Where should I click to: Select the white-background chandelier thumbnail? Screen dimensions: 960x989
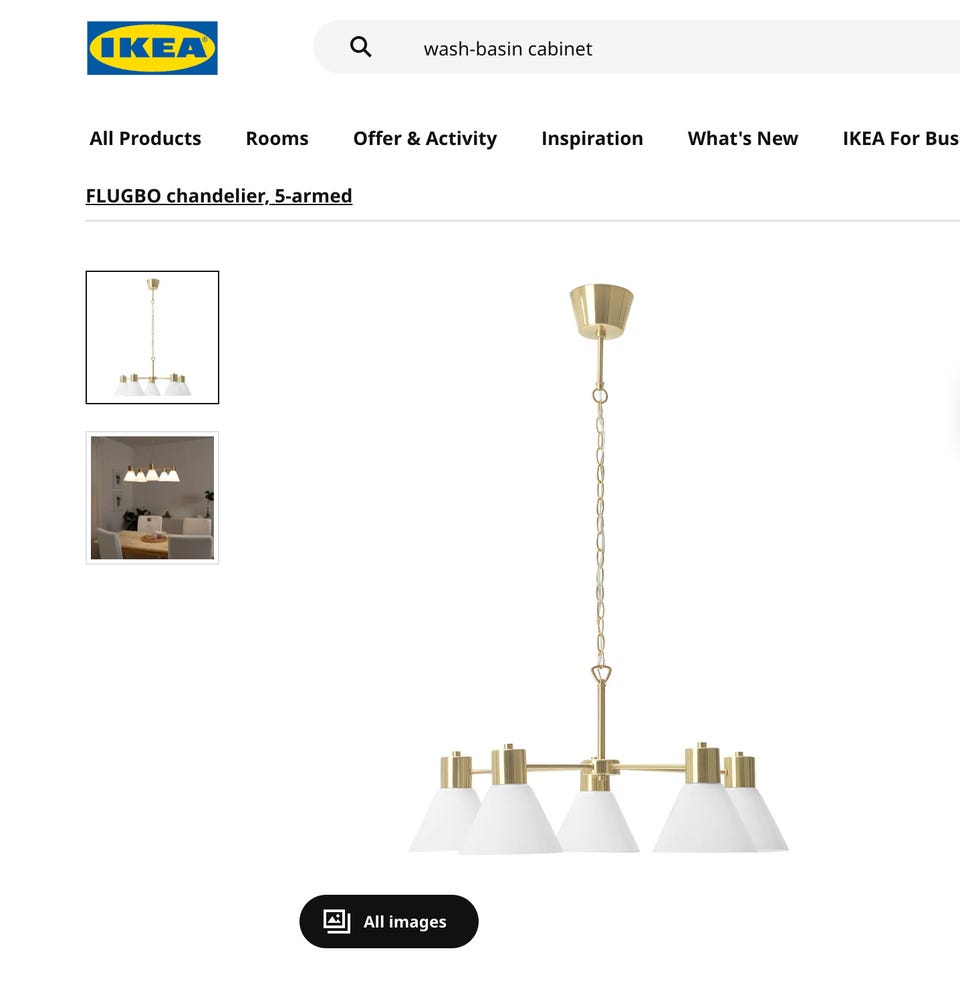[152, 337]
